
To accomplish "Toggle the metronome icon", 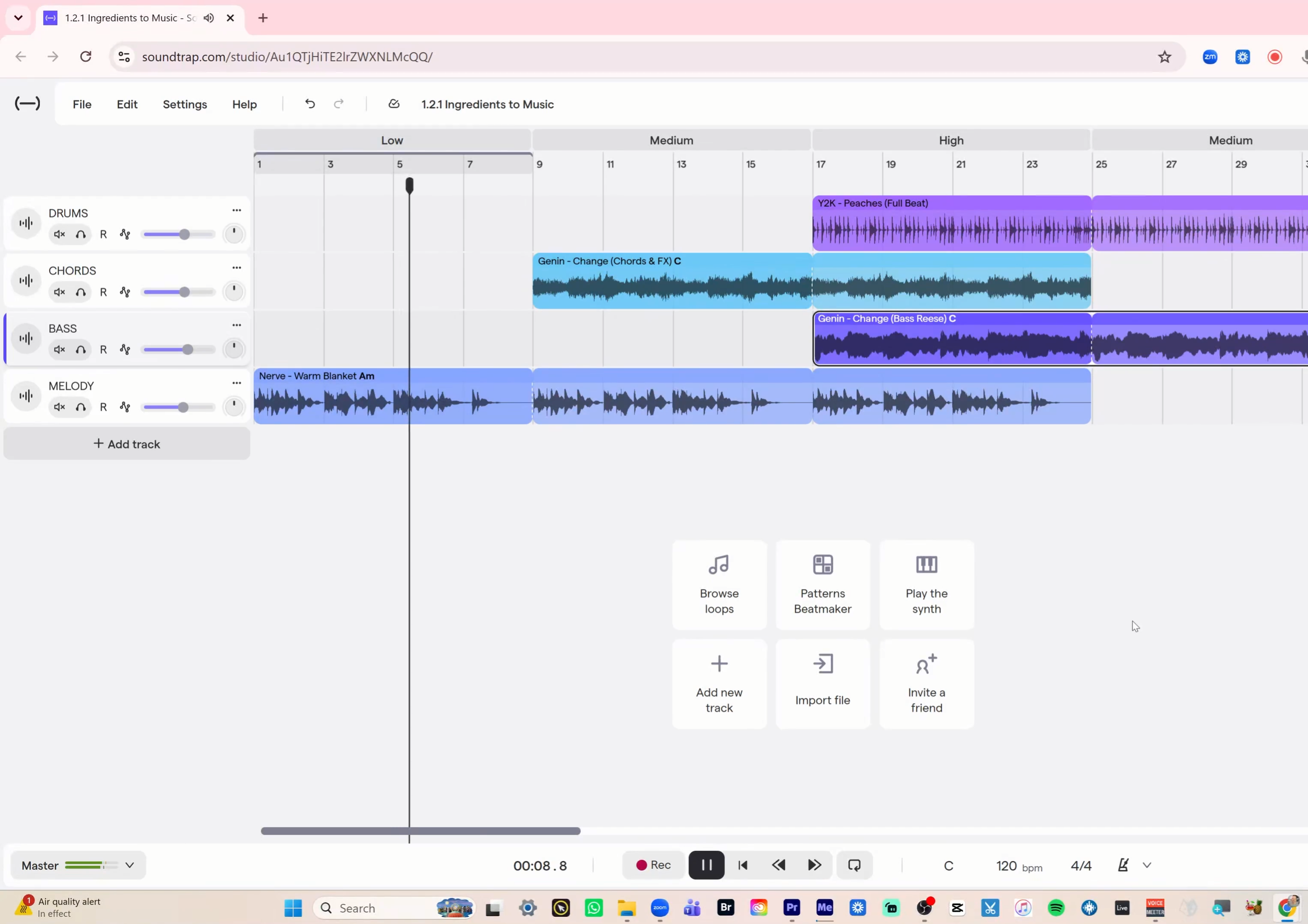I will click(x=1123, y=865).
